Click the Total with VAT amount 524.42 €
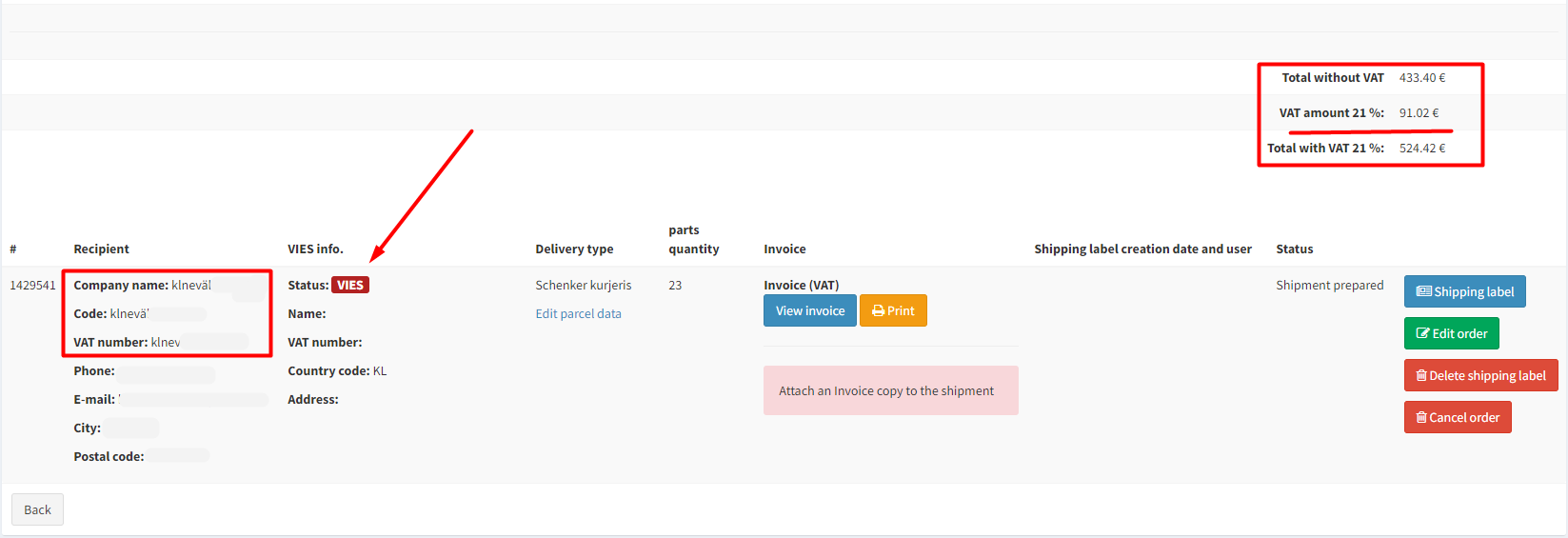The width and height of the screenshot is (1568, 538). click(x=1421, y=149)
